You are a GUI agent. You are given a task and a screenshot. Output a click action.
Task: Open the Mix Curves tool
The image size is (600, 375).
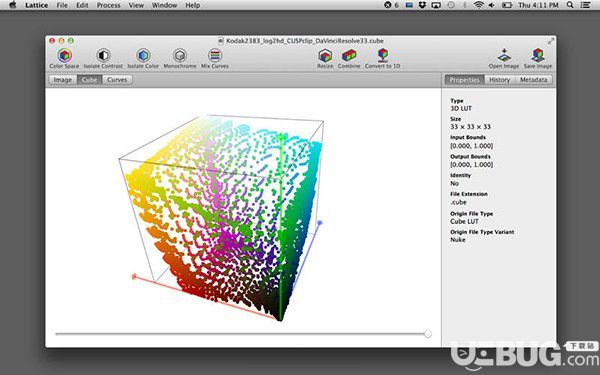tap(215, 56)
